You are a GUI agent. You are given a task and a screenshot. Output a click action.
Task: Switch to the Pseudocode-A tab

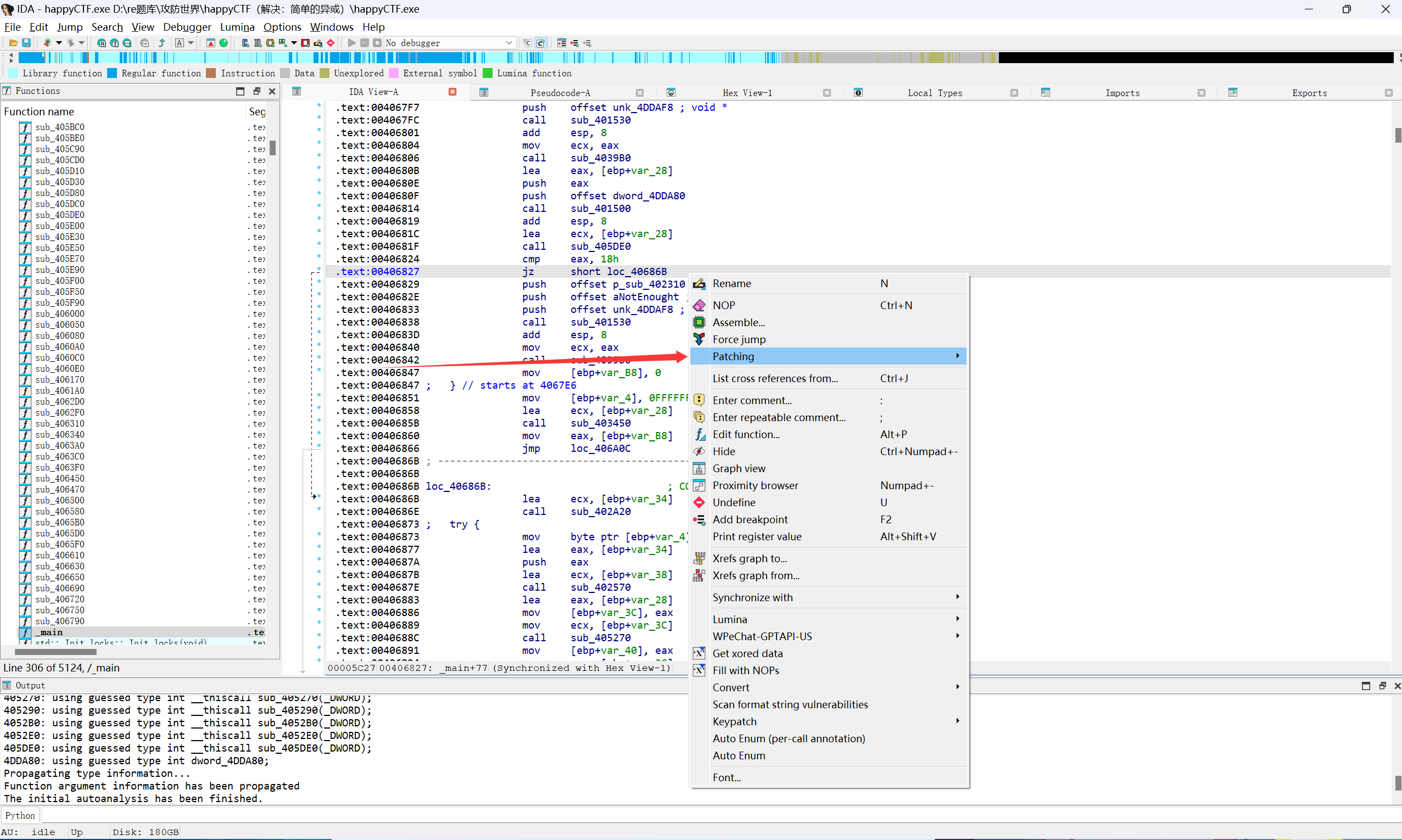(x=560, y=93)
